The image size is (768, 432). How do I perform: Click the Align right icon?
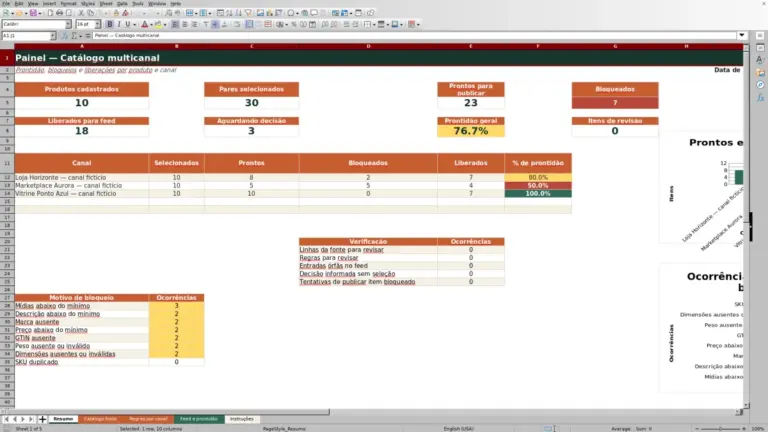click(x=194, y=24)
